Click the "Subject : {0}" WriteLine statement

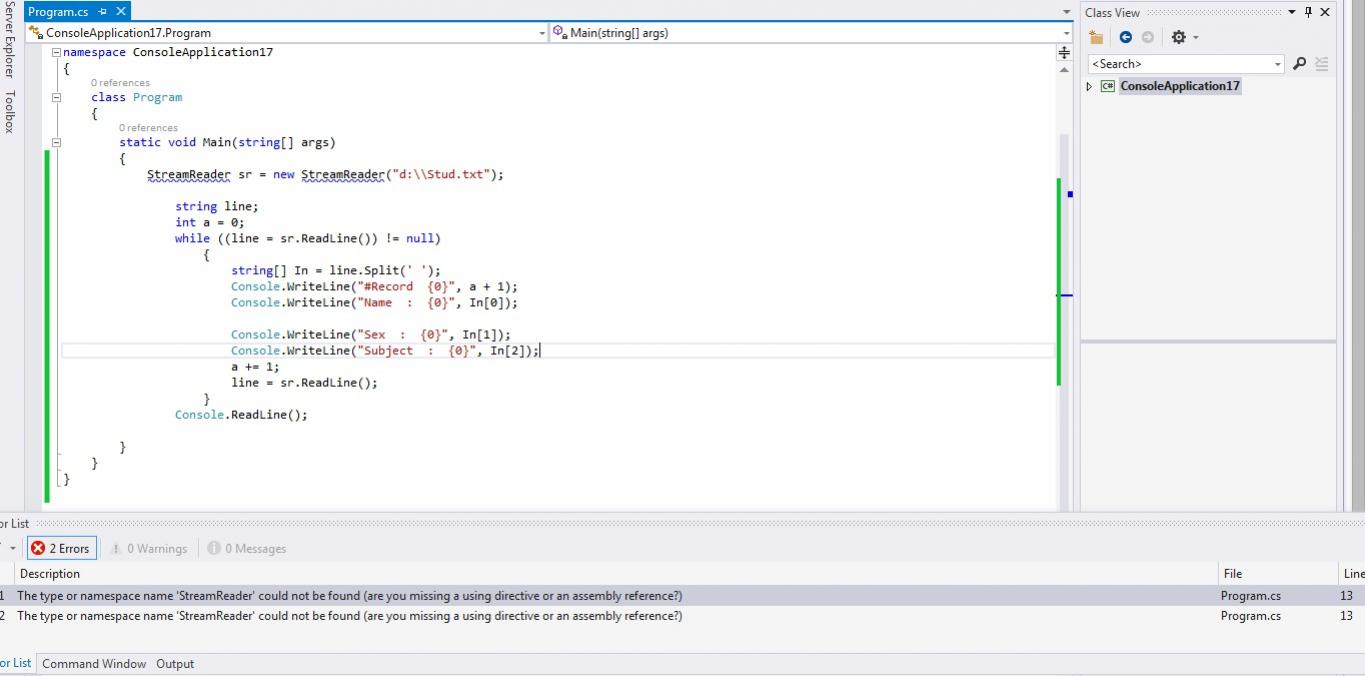(385, 351)
